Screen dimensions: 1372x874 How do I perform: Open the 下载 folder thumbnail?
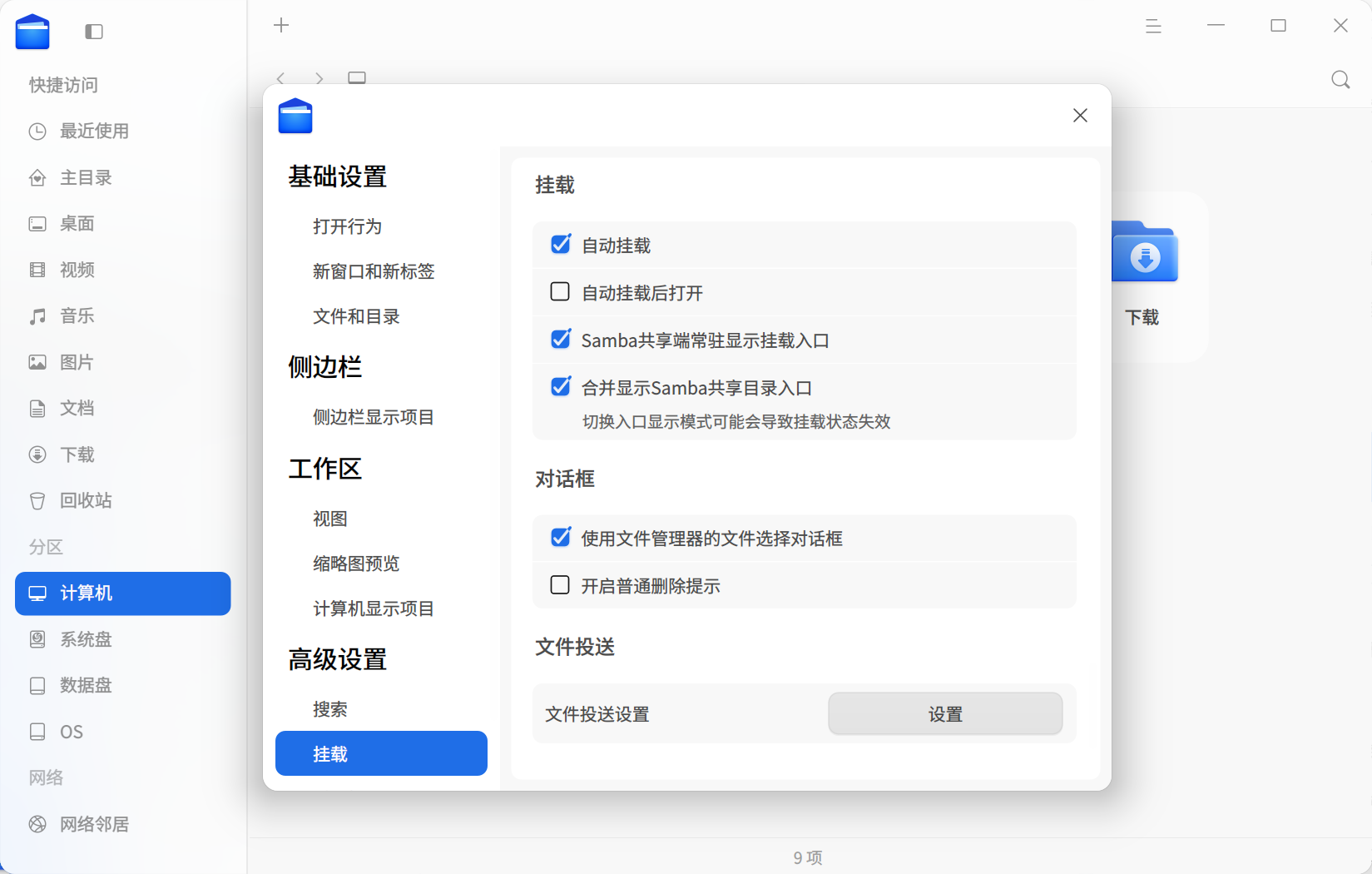(1145, 253)
